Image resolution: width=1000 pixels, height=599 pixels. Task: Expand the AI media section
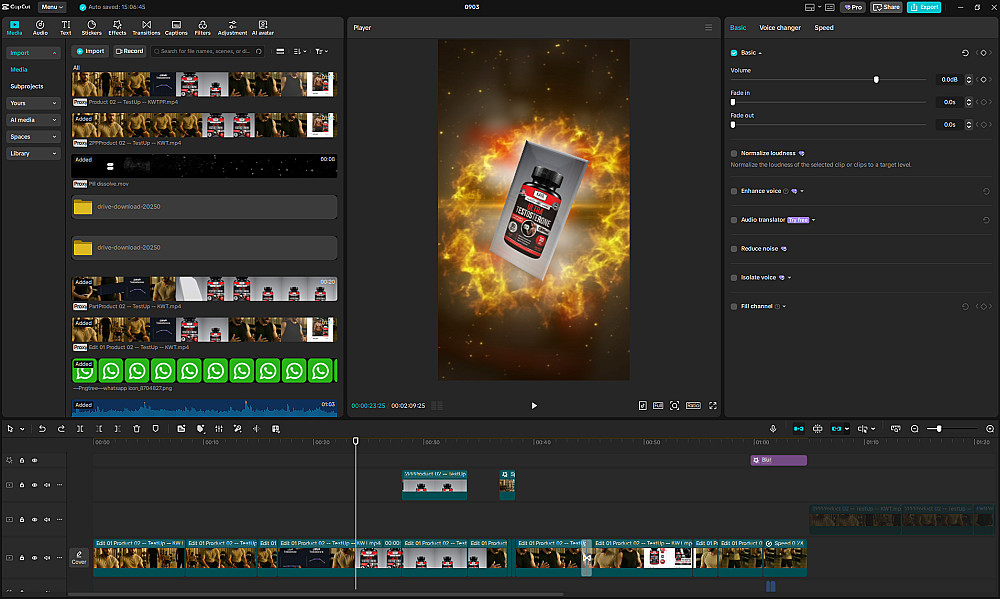pyautogui.click(x=34, y=120)
